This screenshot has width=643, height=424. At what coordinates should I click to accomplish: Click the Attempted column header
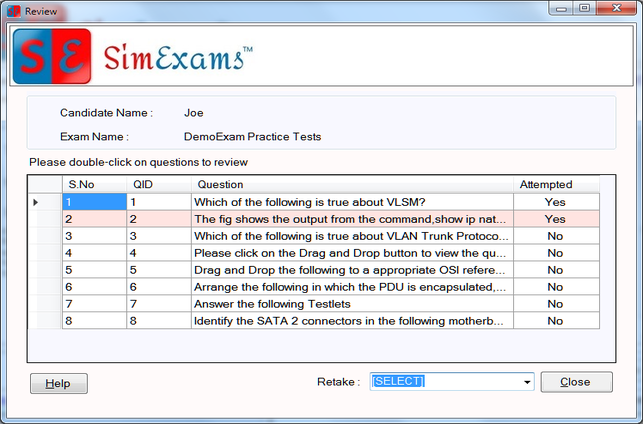[556, 185]
